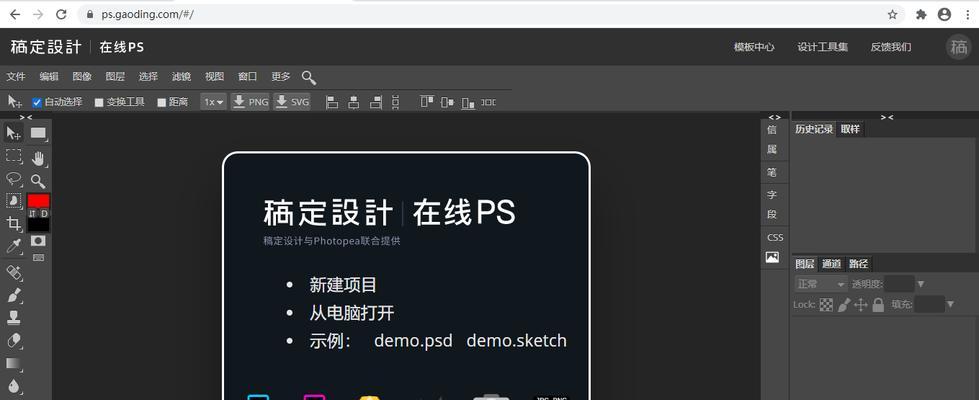Click align top edges icon
979x400 pixels.
(x=427, y=102)
